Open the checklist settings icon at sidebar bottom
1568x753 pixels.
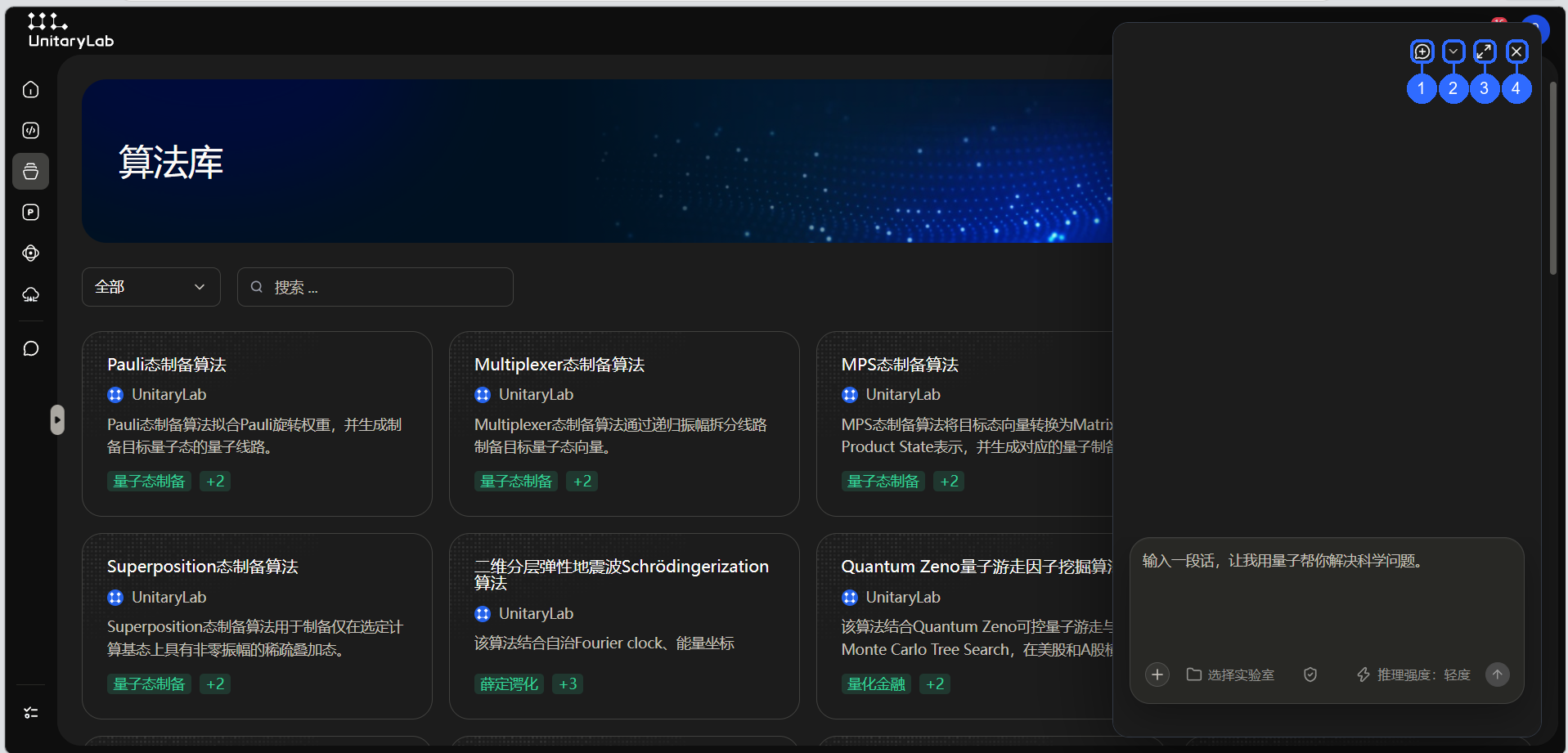31,713
